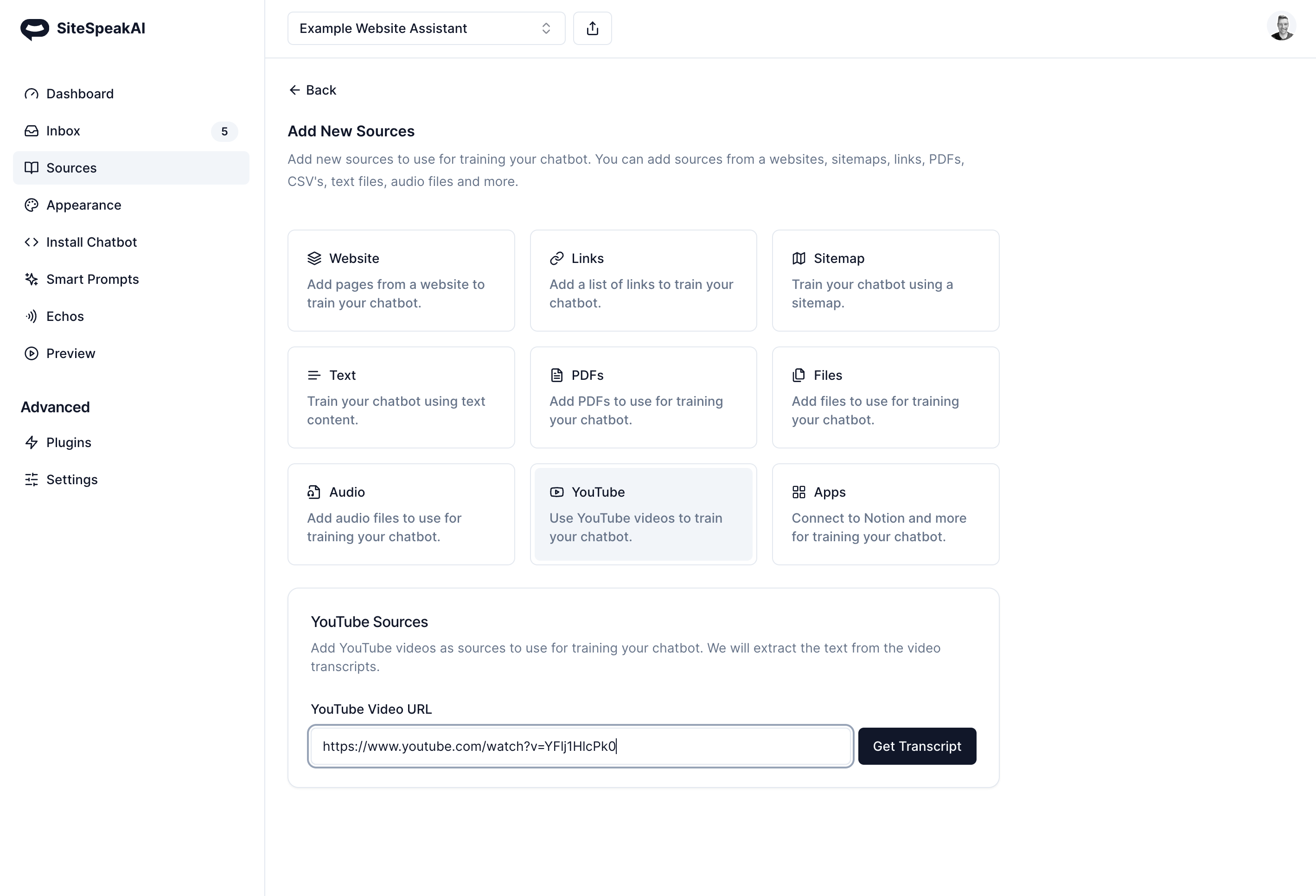The image size is (1316, 896).
Task: Click the YouTube Video URL field
Action: pos(580,746)
